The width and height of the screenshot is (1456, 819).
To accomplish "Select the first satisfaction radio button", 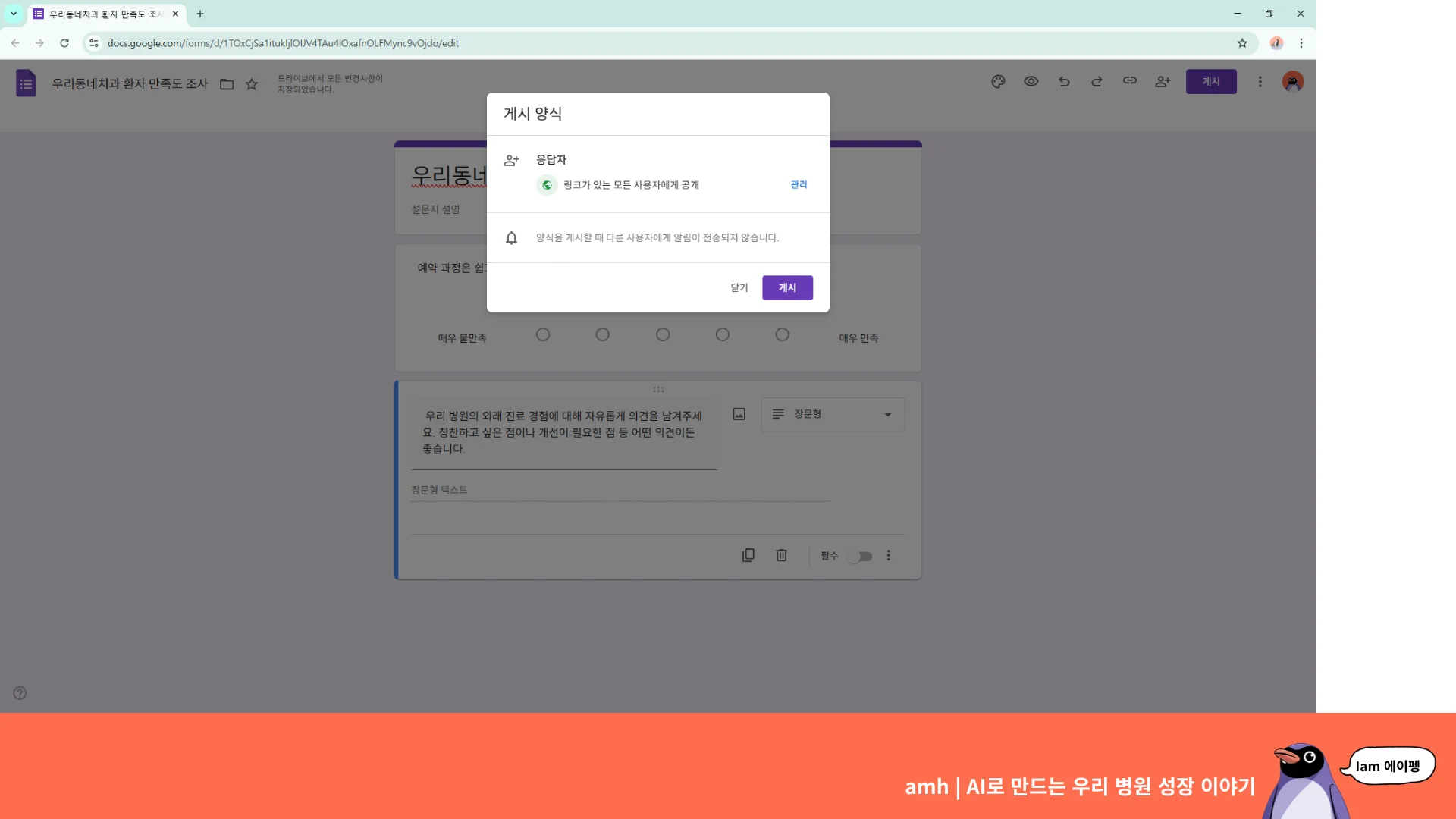I will (x=543, y=334).
